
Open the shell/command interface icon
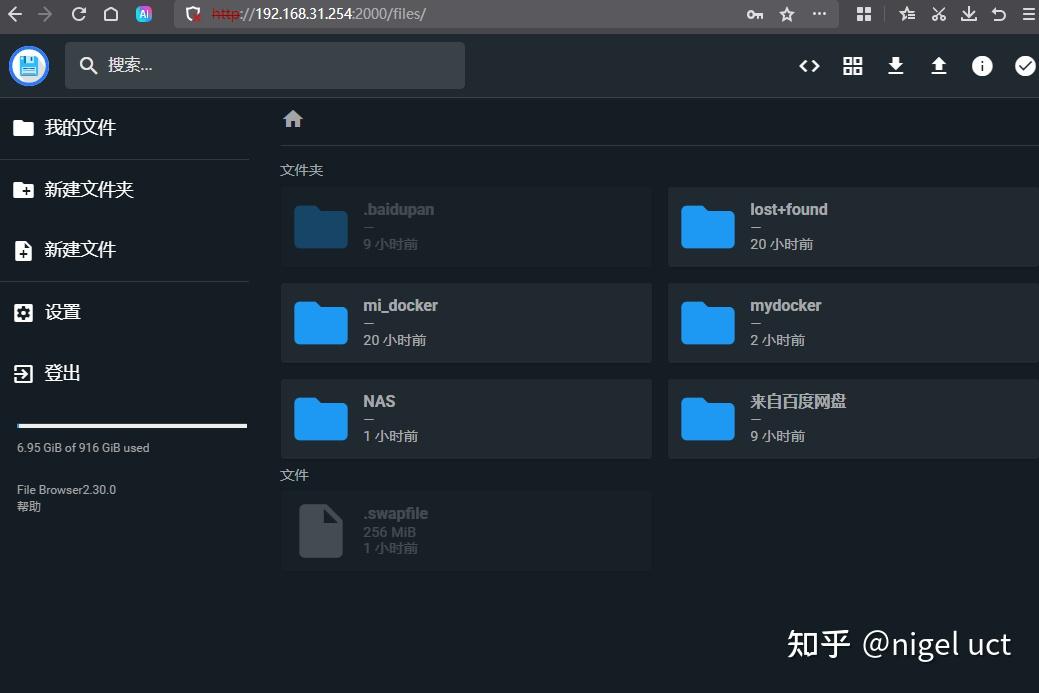pyautogui.click(x=809, y=65)
